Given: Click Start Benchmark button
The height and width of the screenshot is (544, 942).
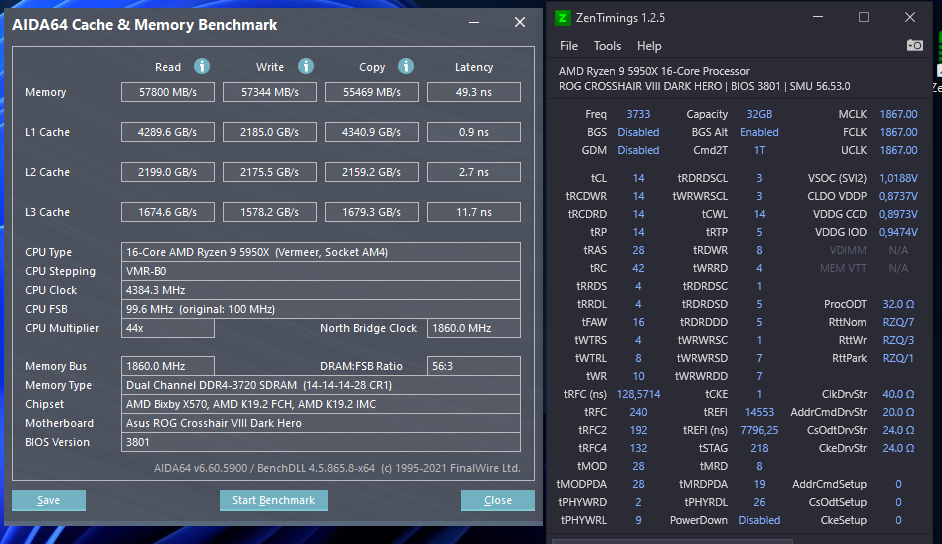Looking at the screenshot, I should pyautogui.click(x=273, y=500).
